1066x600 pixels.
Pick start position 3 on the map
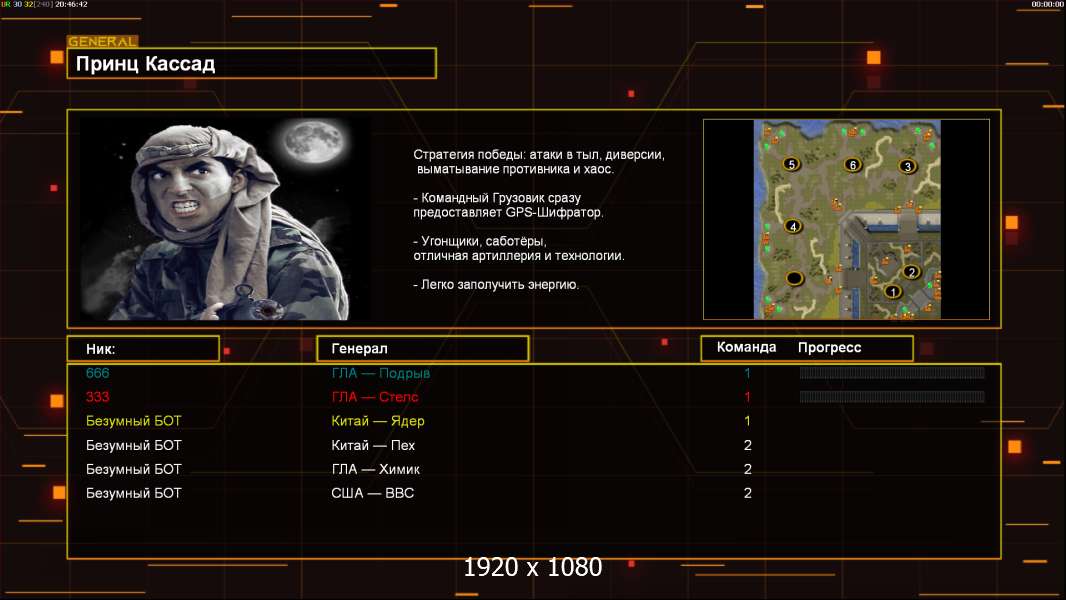907,166
